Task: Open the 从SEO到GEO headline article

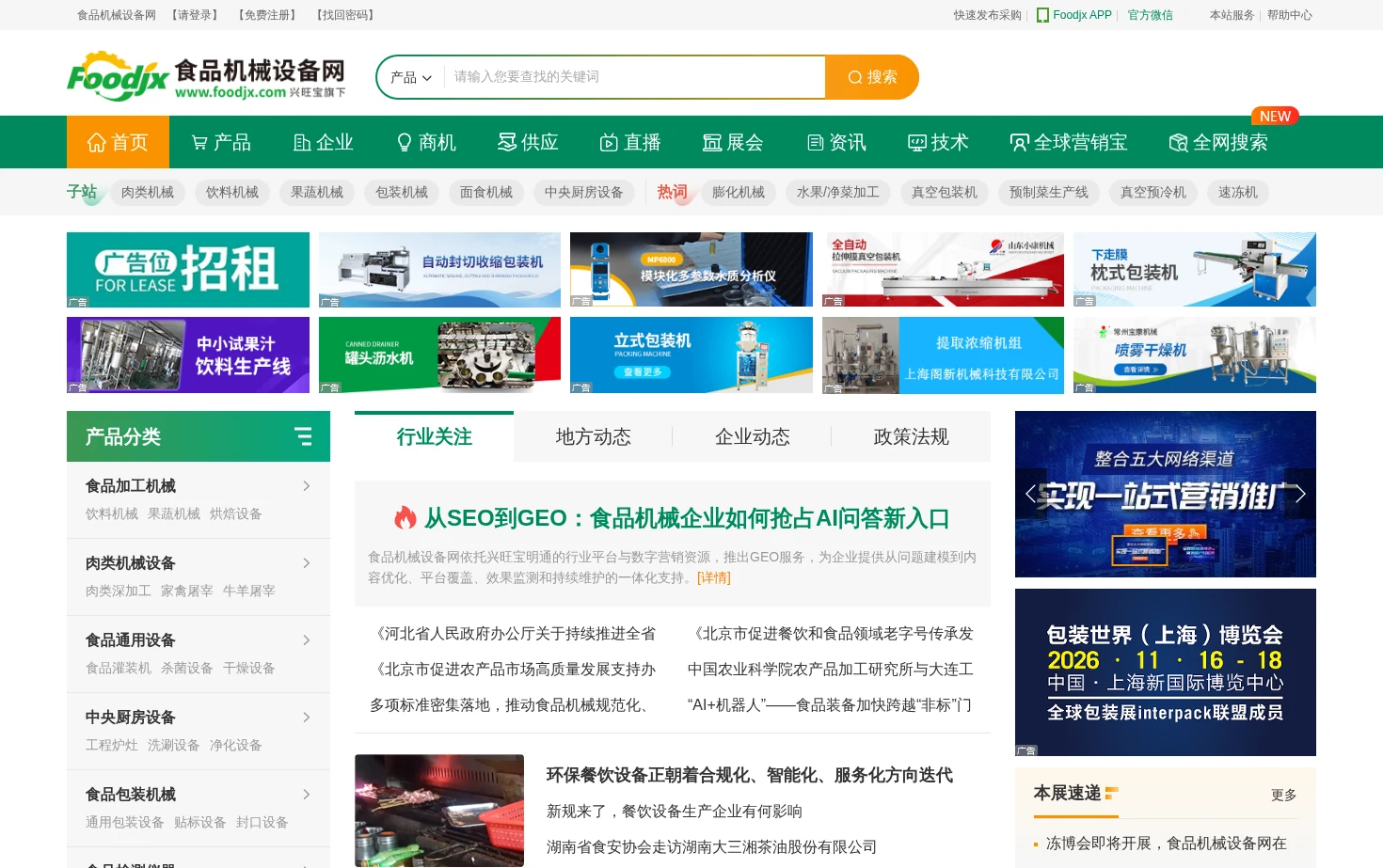Action: (x=687, y=518)
